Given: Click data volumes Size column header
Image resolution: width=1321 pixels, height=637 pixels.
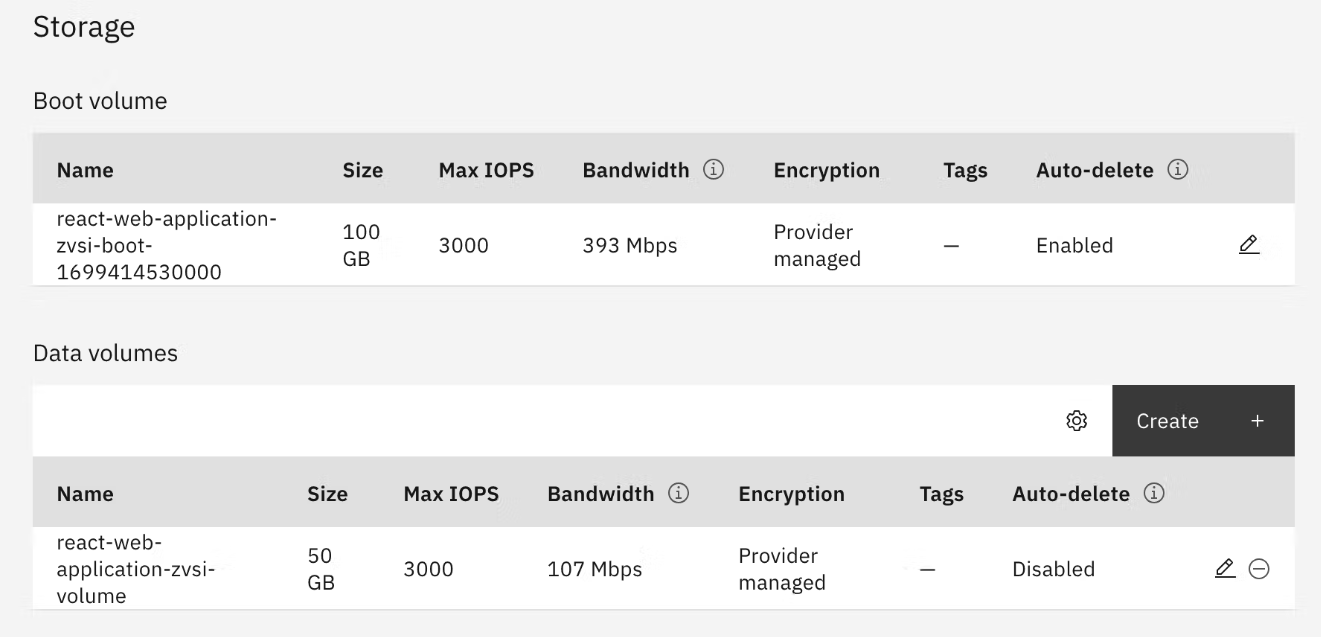Looking at the screenshot, I should pyautogui.click(x=327, y=494).
